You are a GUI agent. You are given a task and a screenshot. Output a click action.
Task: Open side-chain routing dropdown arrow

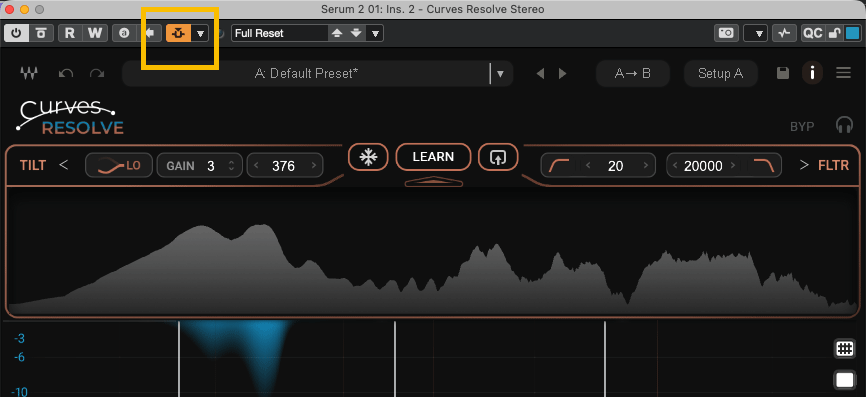(x=200, y=34)
